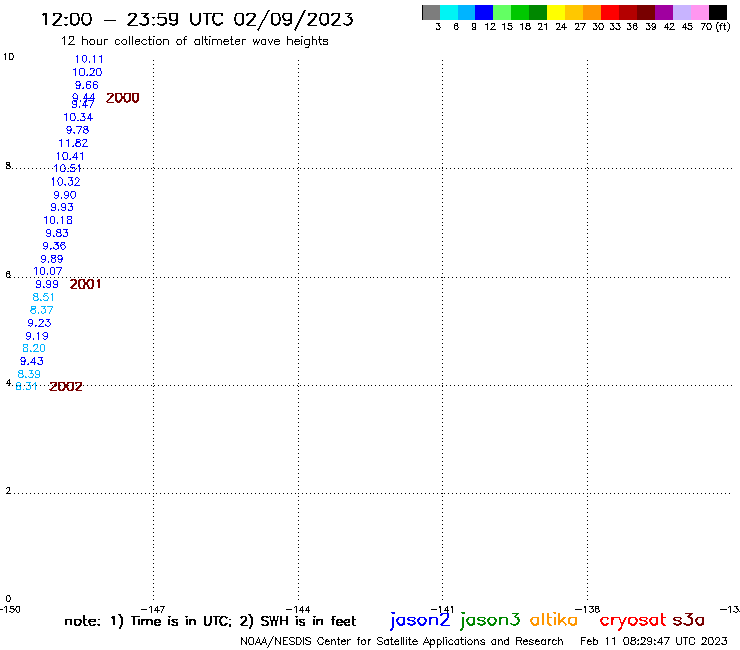Click the 8.37 wave height reading
This screenshot has height=650, width=740.
[x=41, y=310]
